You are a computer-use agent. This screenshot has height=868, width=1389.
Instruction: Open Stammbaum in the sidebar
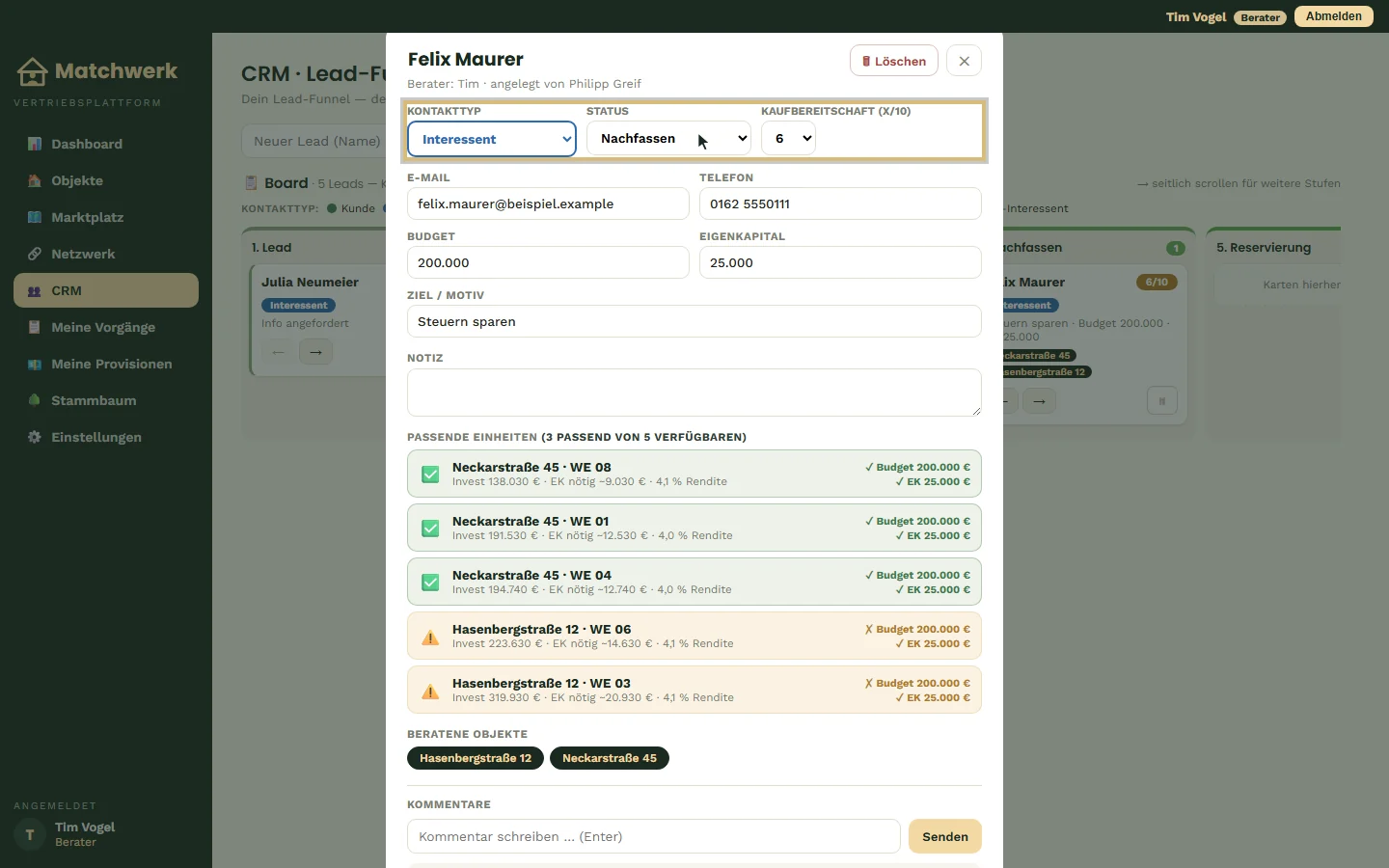[106, 400]
